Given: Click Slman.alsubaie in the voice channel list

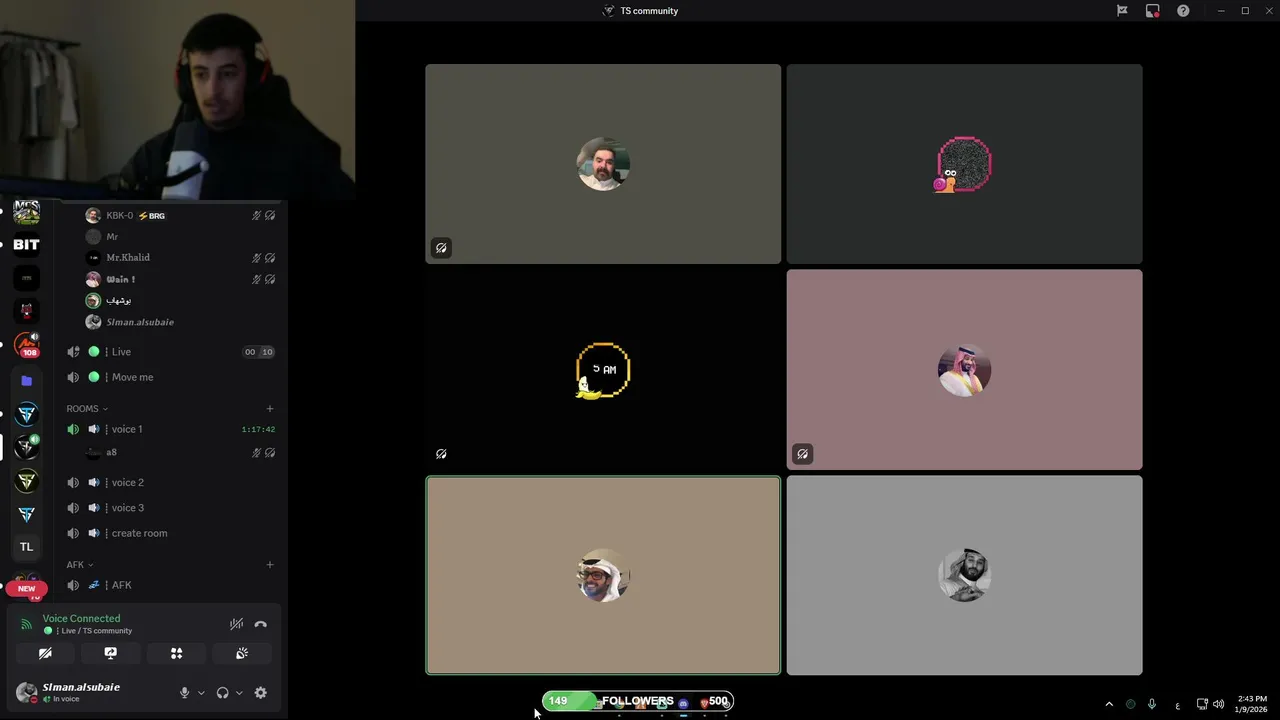Looking at the screenshot, I should pos(180,322).
